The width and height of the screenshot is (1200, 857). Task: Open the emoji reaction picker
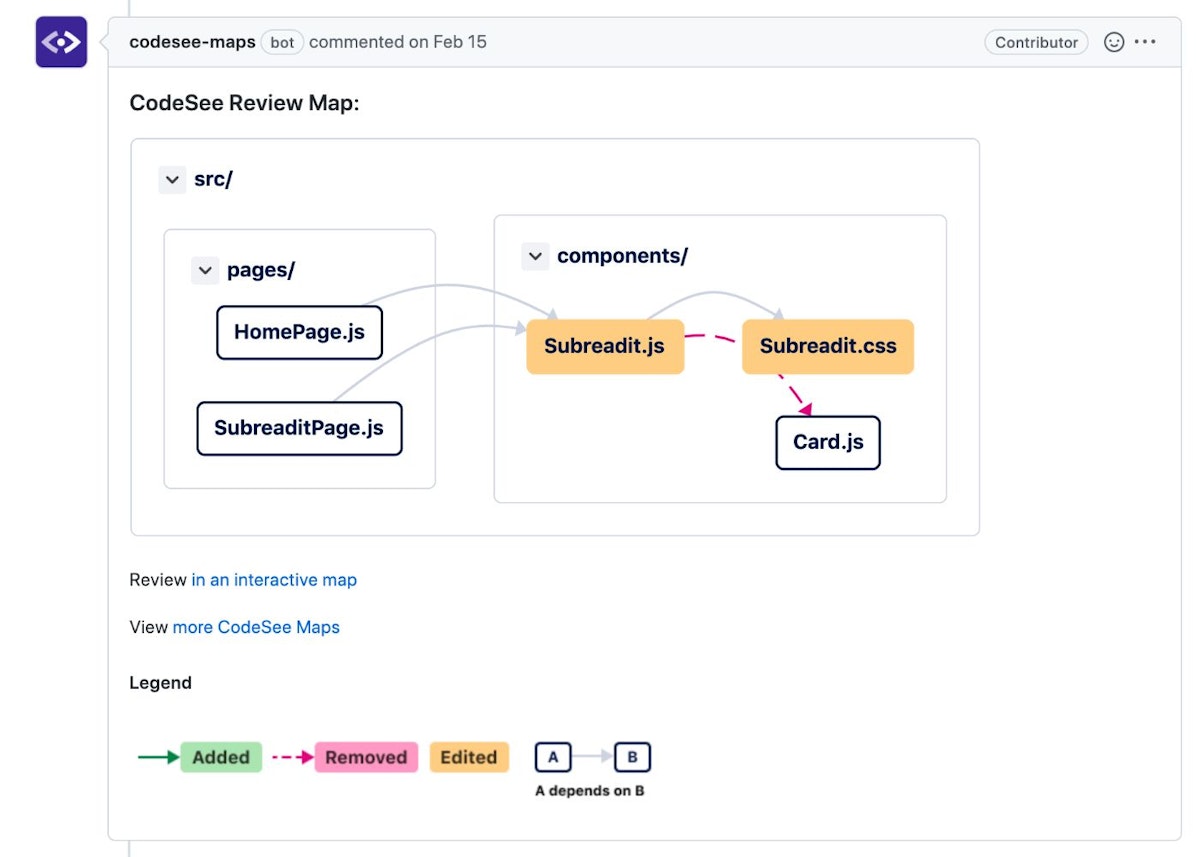pyautogui.click(x=1113, y=42)
